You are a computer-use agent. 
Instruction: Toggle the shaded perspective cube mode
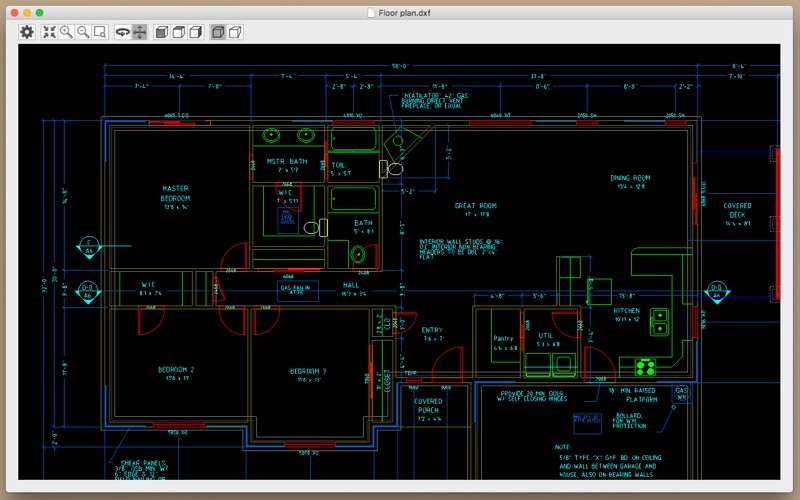pyautogui.click(x=218, y=32)
